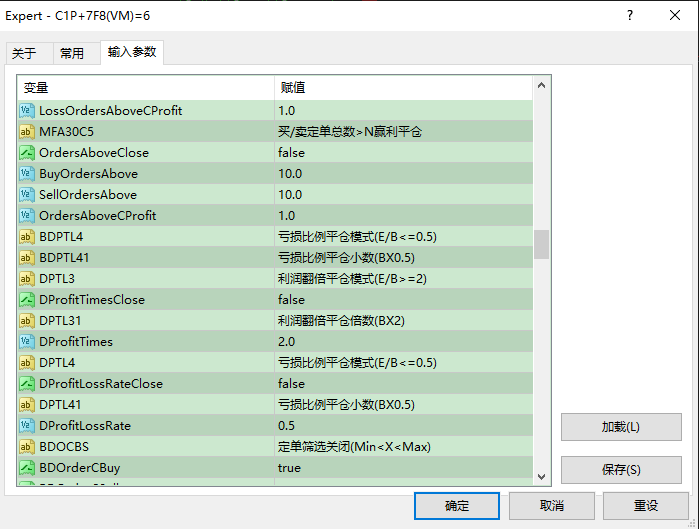Click the vertical scrollbar thumb
The height and width of the screenshot is (529, 699).
click(541, 244)
